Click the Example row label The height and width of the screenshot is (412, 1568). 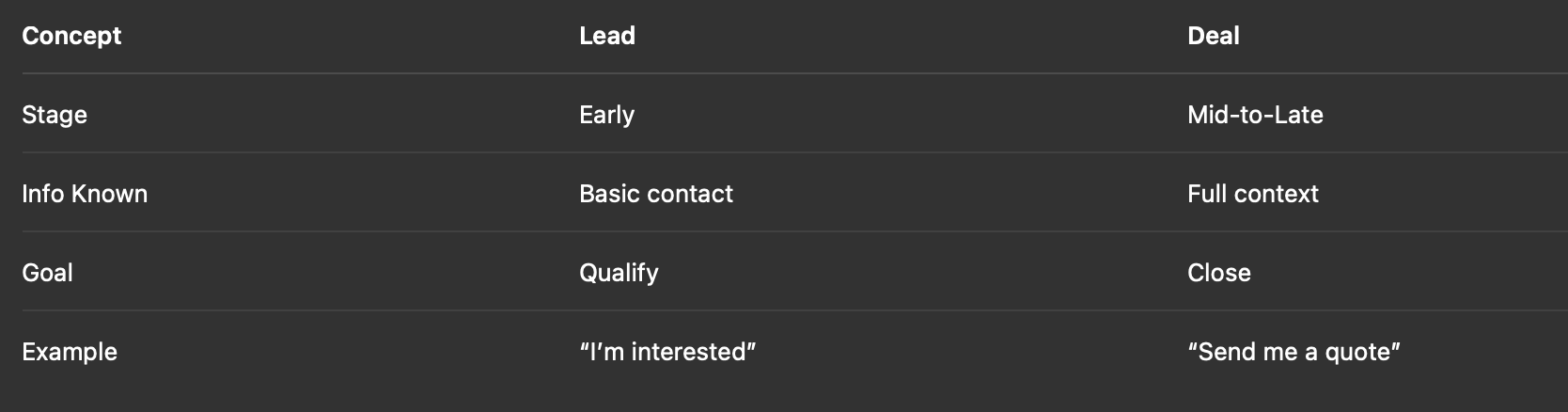pos(70,352)
